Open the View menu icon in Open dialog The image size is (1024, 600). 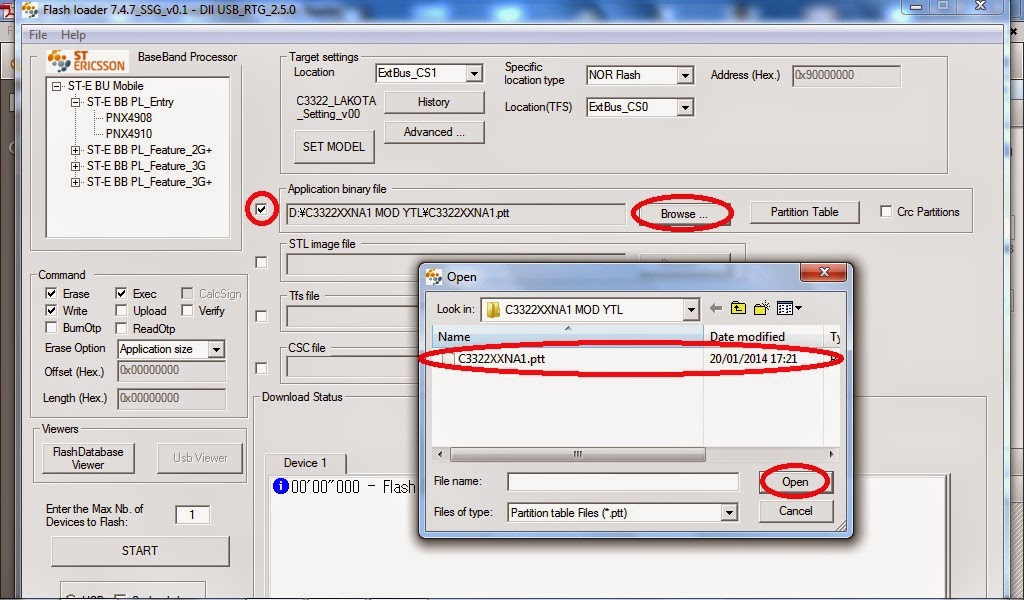[789, 308]
